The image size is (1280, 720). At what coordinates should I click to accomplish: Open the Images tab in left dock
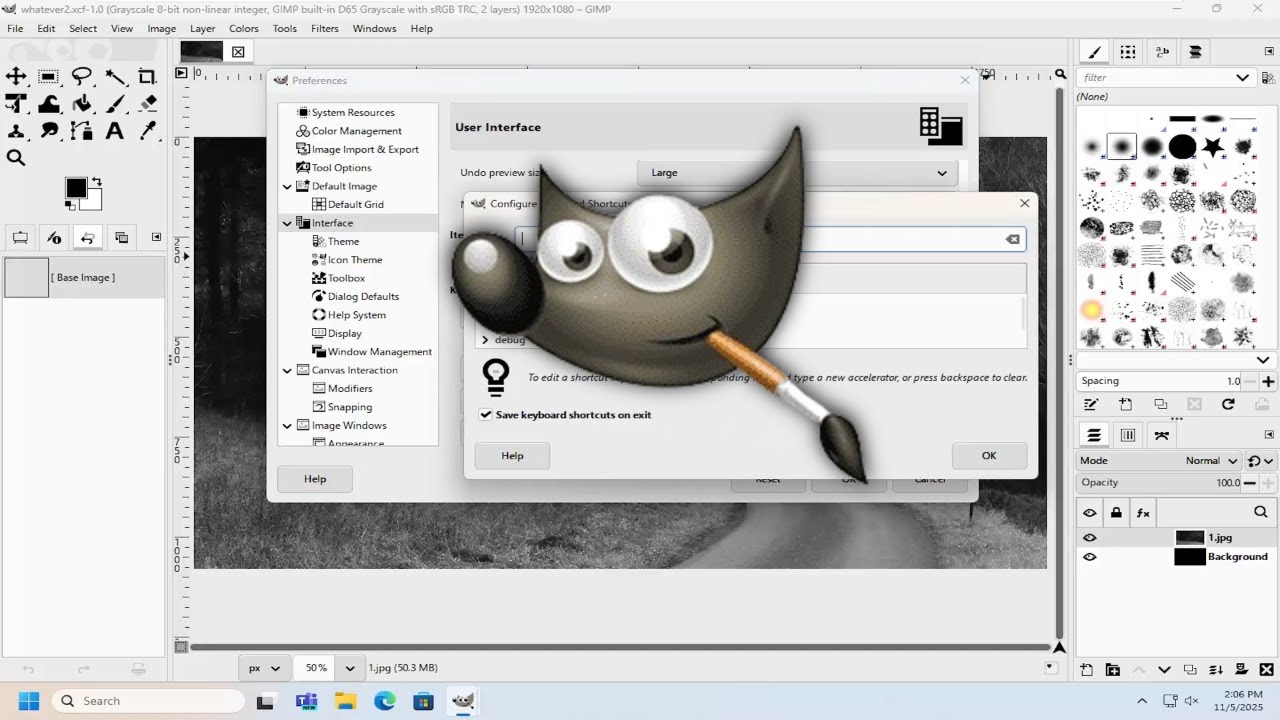(122, 237)
